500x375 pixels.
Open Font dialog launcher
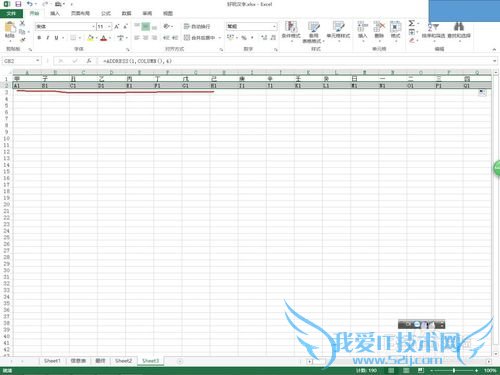(x=128, y=49)
